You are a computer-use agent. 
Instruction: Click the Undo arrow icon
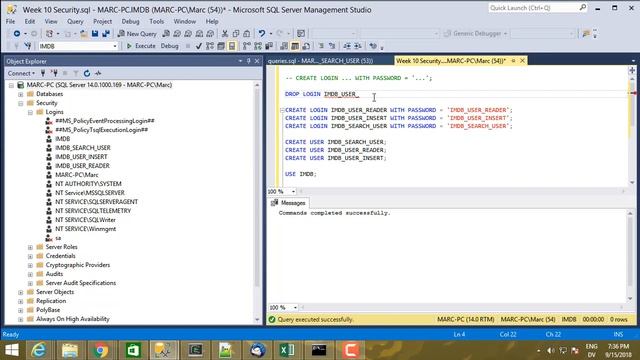click(262, 33)
